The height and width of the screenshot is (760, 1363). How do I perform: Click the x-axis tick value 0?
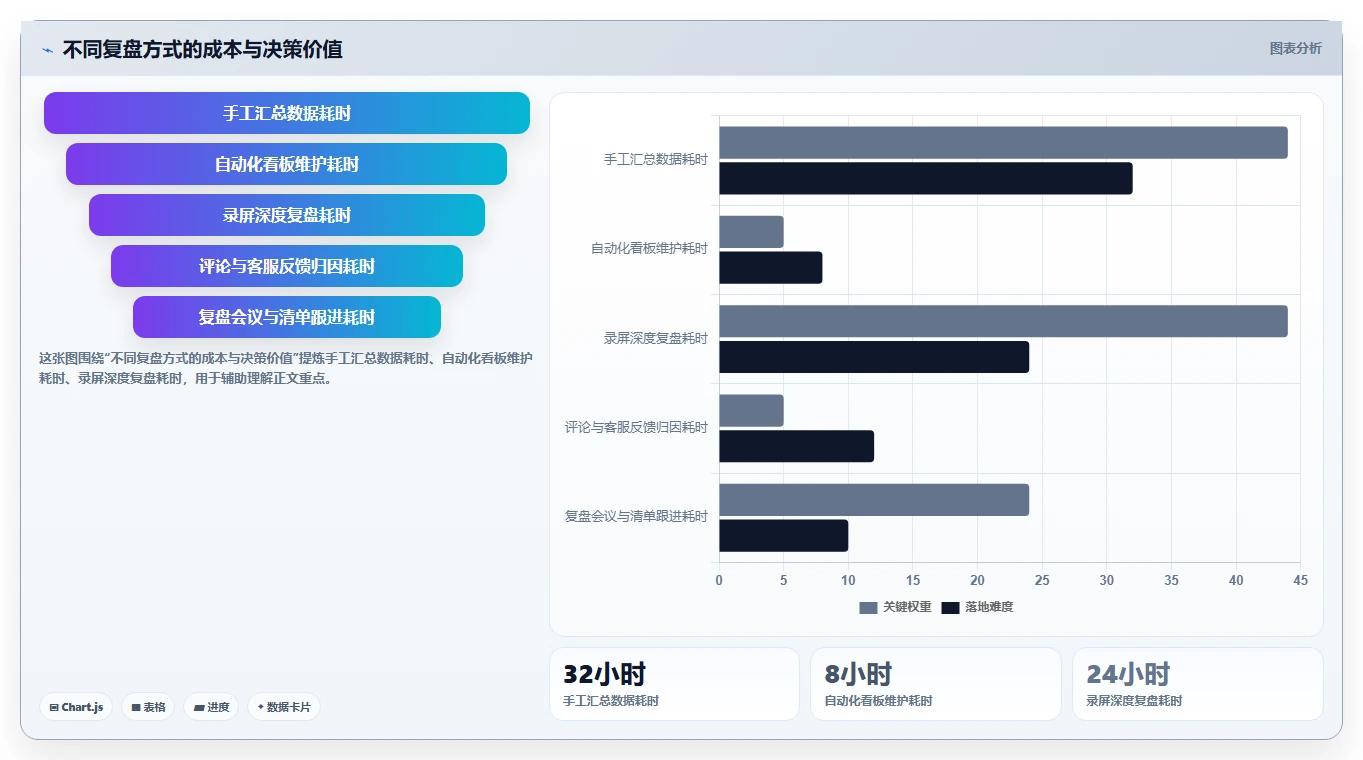coord(719,580)
